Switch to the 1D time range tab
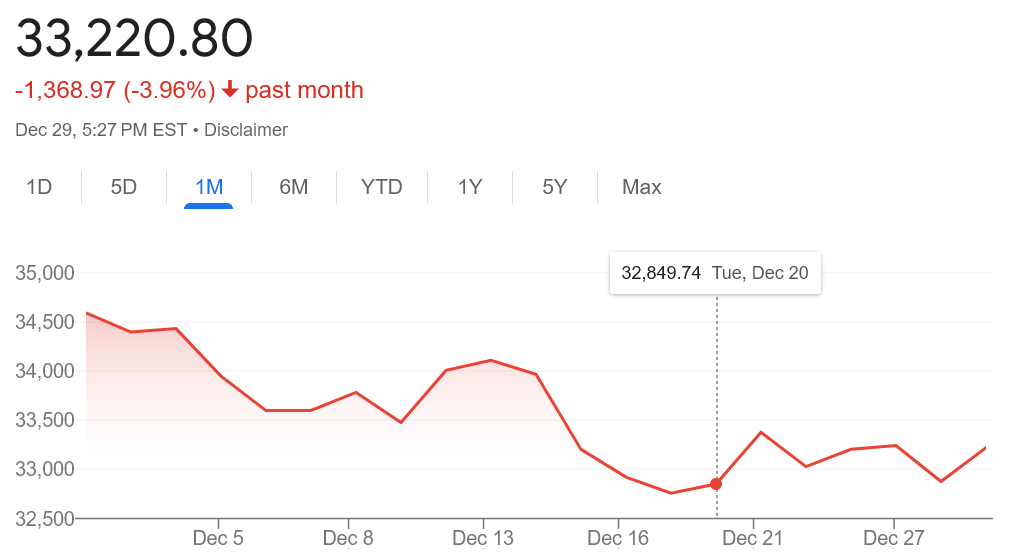 pyautogui.click(x=39, y=187)
